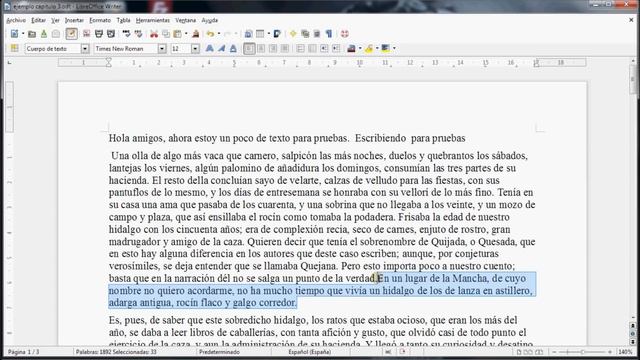Open LibreOffice Help lifebuoy icon
This screenshot has width=640, height=360.
pyautogui.click(x=345, y=34)
